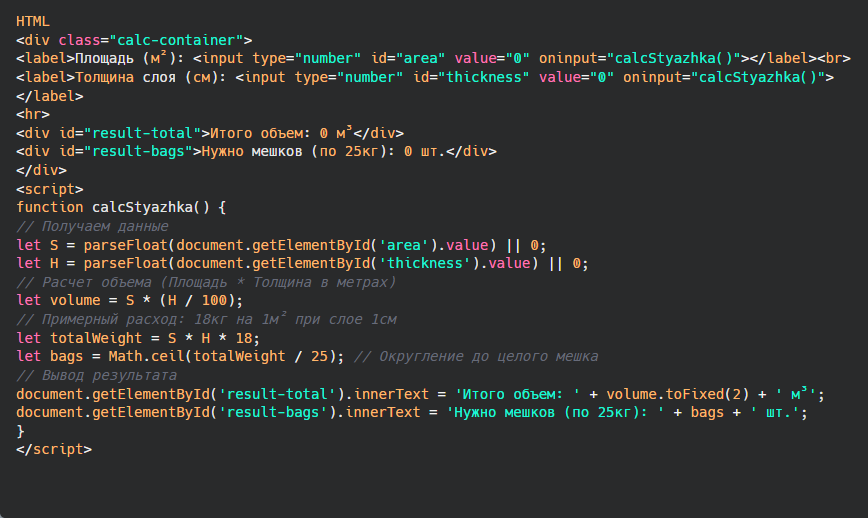Click the 'let volume = S * (H / 100);' line
This screenshot has width=868, height=518.
tap(130, 301)
